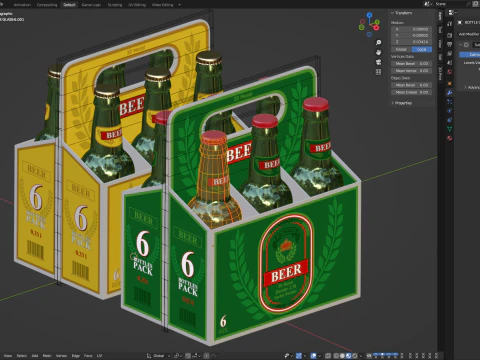Open the gizmo options dropdown arrow
Viewport: 480px width, 360px height.
[305, 356]
